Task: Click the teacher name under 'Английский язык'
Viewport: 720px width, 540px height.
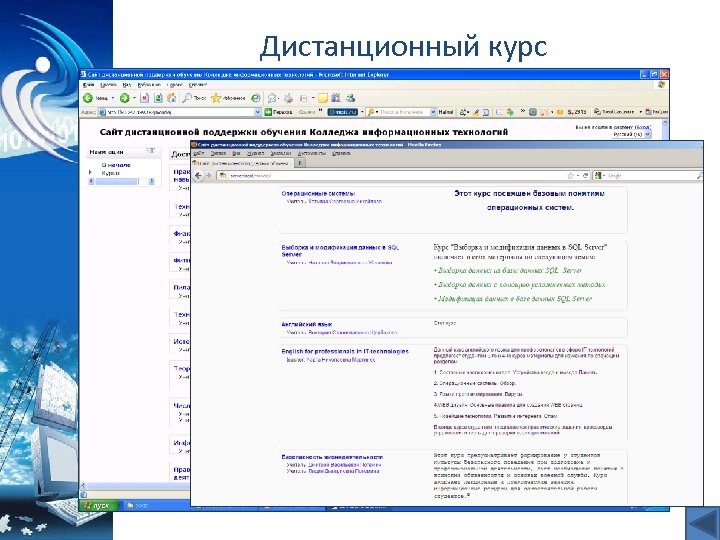Action: tap(352, 332)
